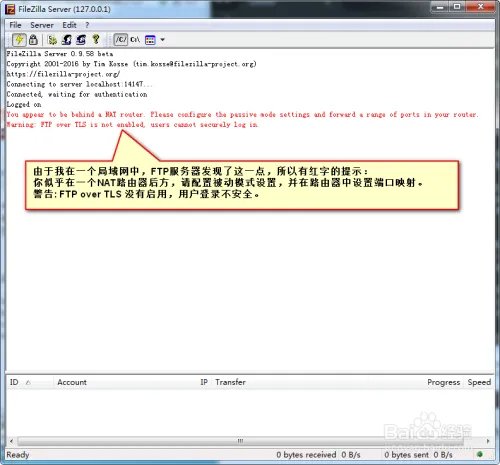Sort connections by ID column header
This screenshot has height=465, width=500.
pos(30,382)
